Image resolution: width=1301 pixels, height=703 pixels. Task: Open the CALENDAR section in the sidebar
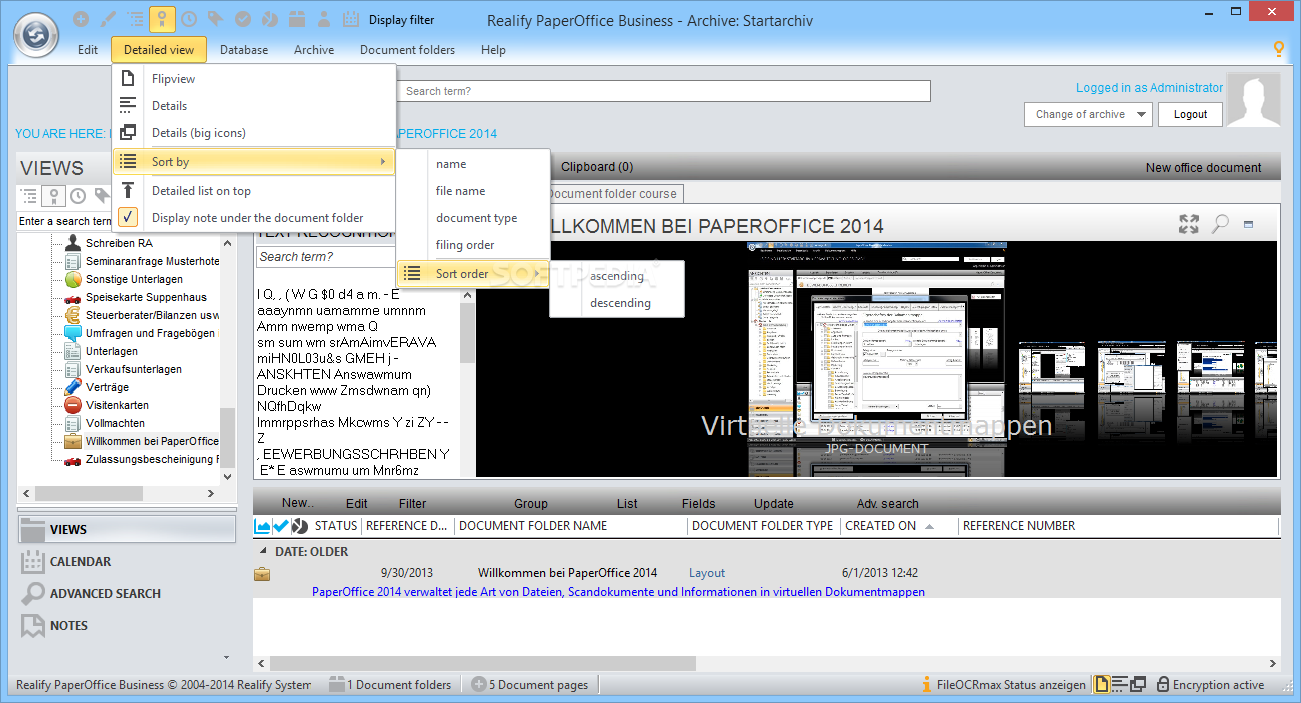(127, 562)
